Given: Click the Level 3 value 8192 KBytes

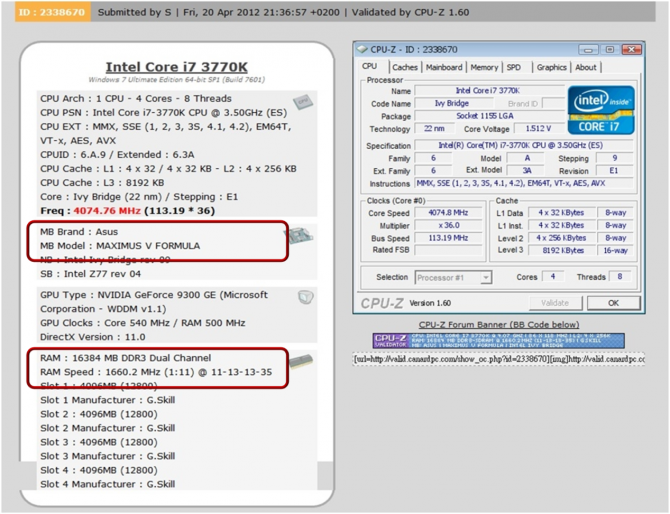Looking at the screenshot, I should 561,250.
